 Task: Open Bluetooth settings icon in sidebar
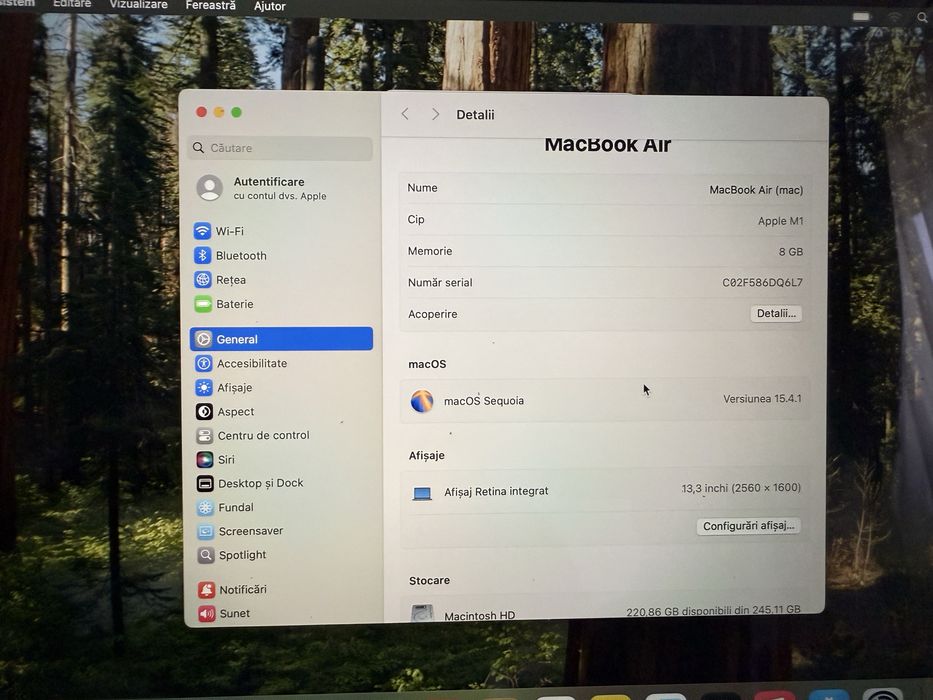coord(202,255)
